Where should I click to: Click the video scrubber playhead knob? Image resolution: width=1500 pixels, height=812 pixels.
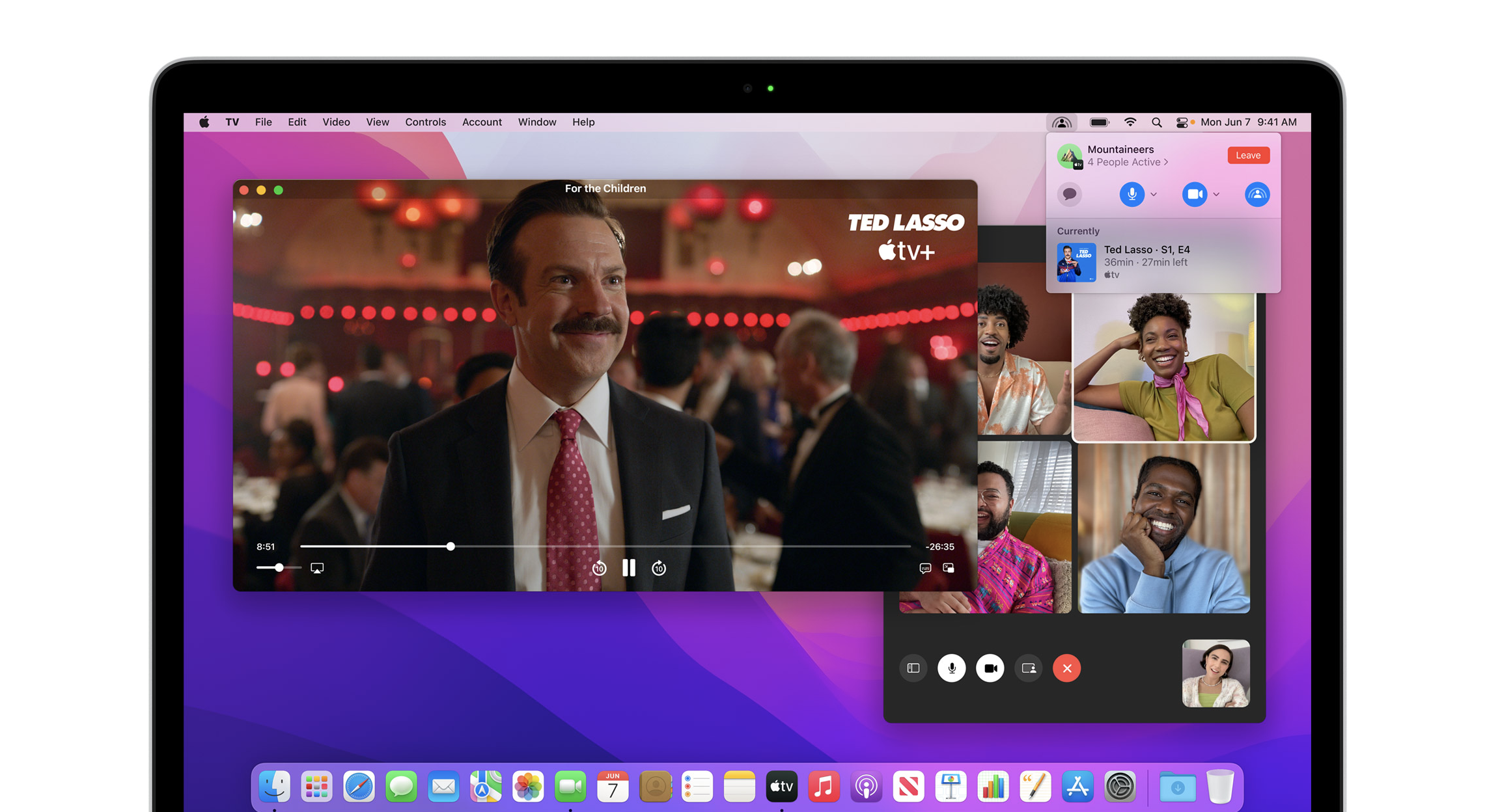coord(451,547)
